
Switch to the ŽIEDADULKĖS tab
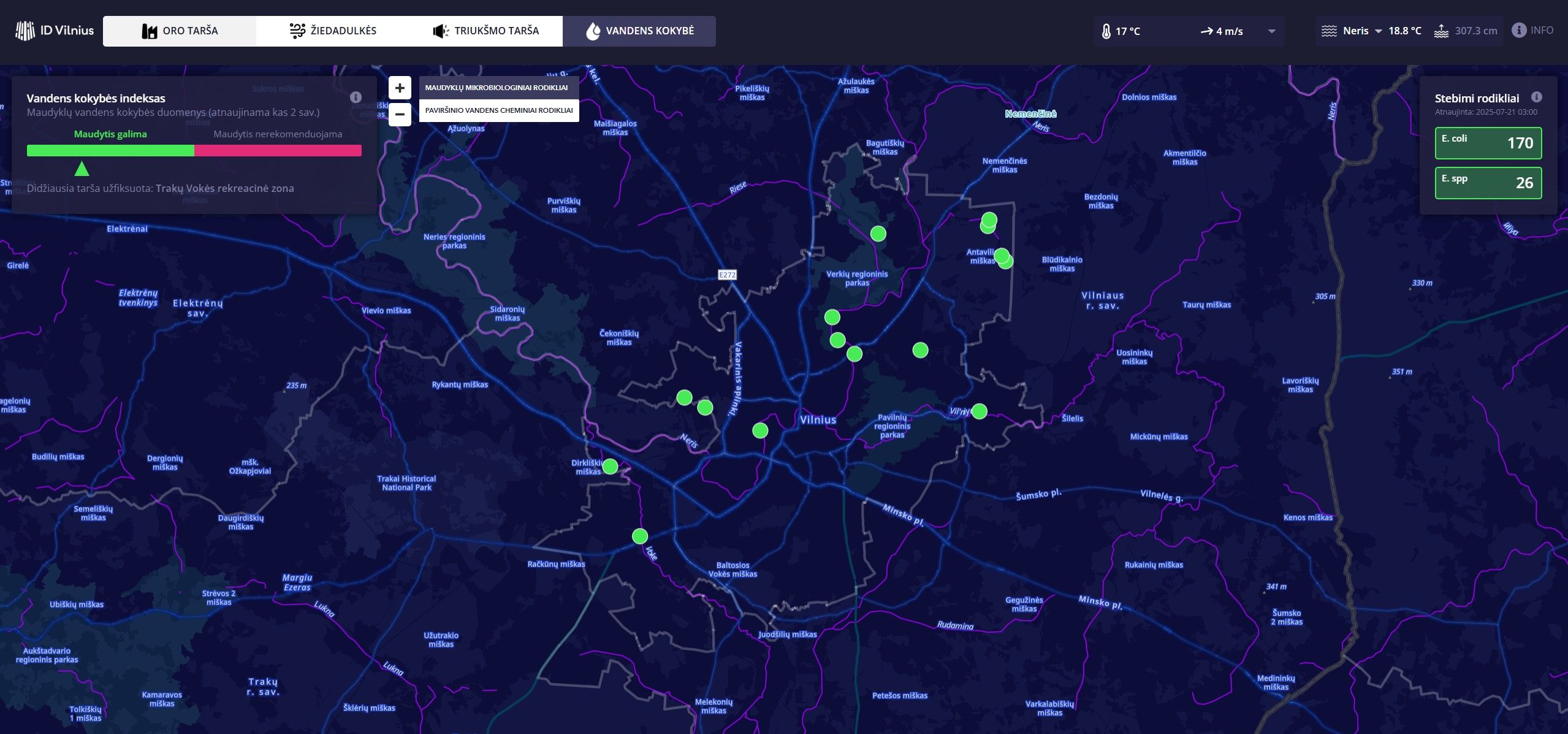point(333,31)
